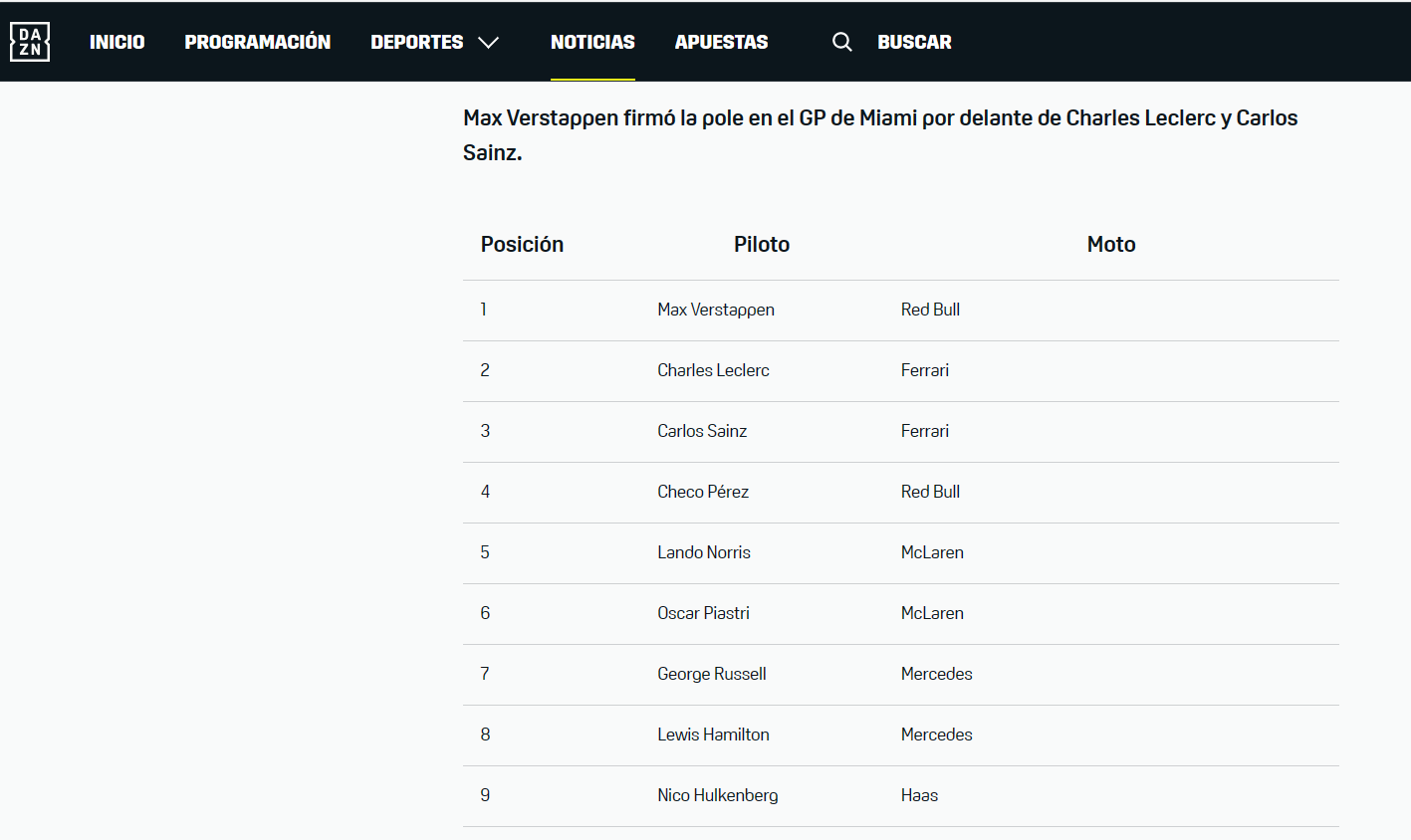Viewport: 1411px width, 840px height.
Task: Click the DAZN logo icon
Action: pyautogui.click(x=30, y=42)
